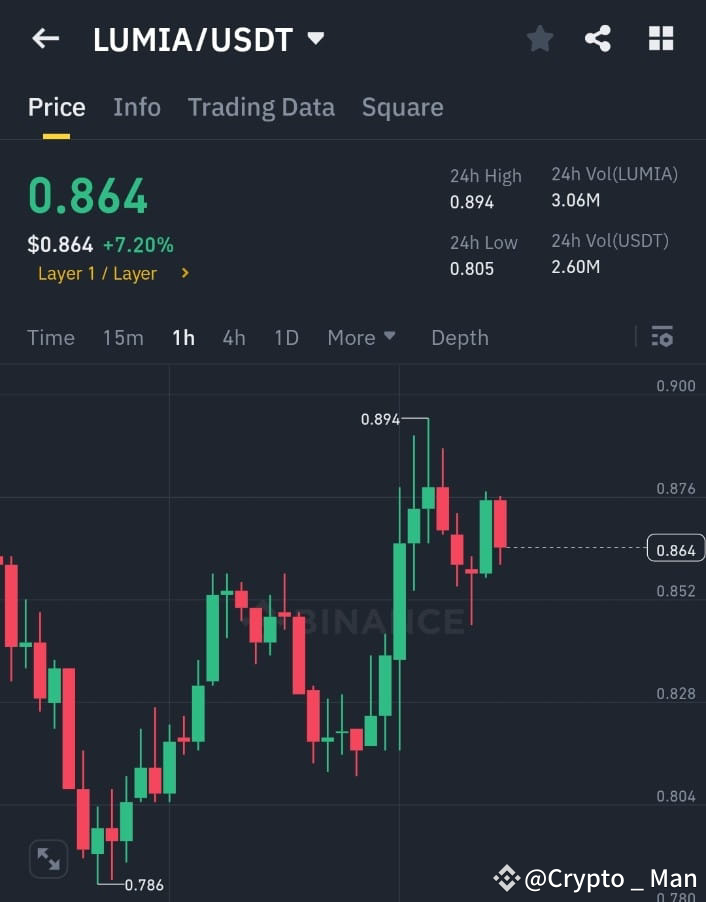706x902 pixels.
Task: Select the 4h candle interval
Action: coord(234,338)
